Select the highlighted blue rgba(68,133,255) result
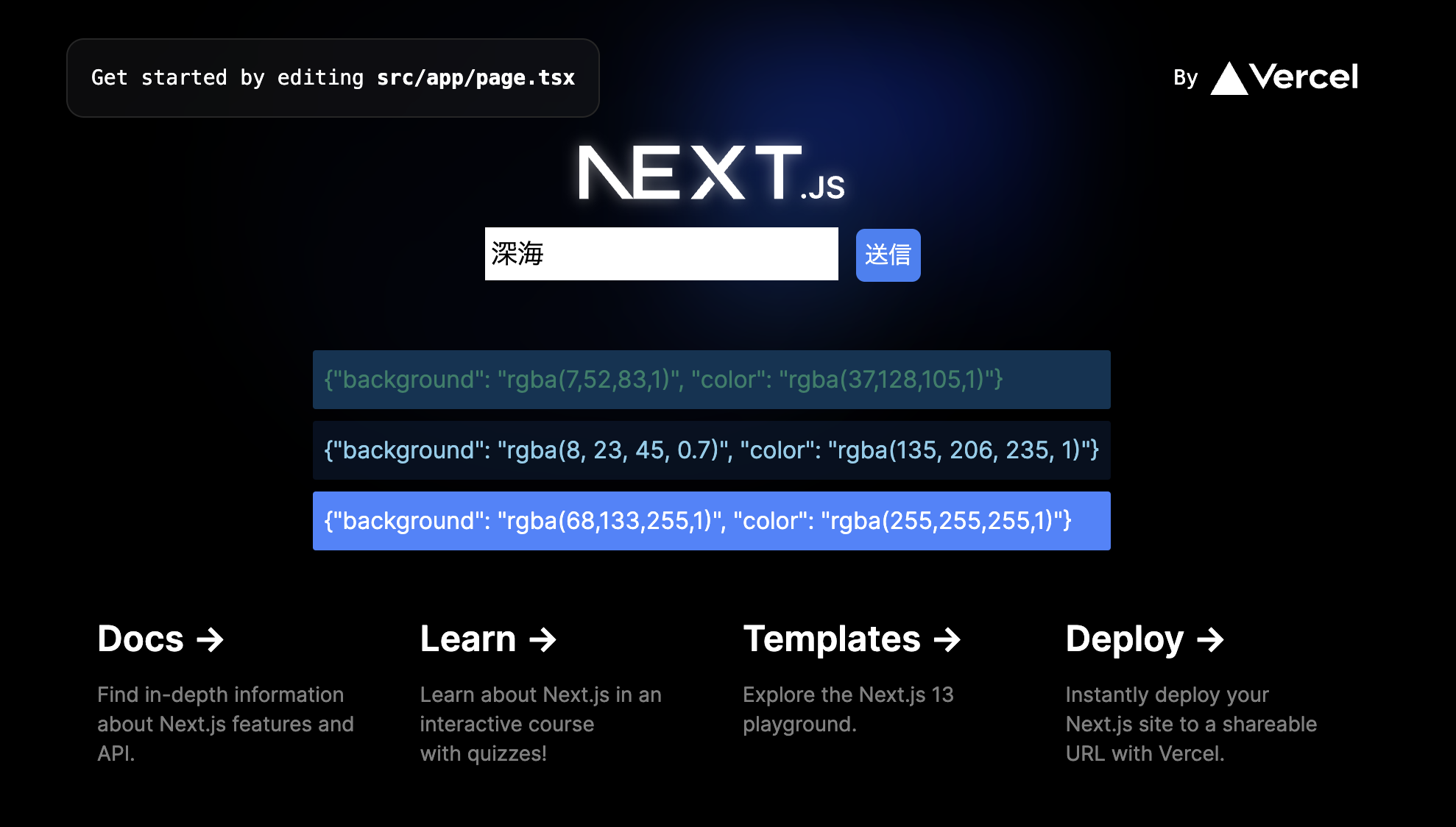The image size is (1456, 827). pos(711,520)
